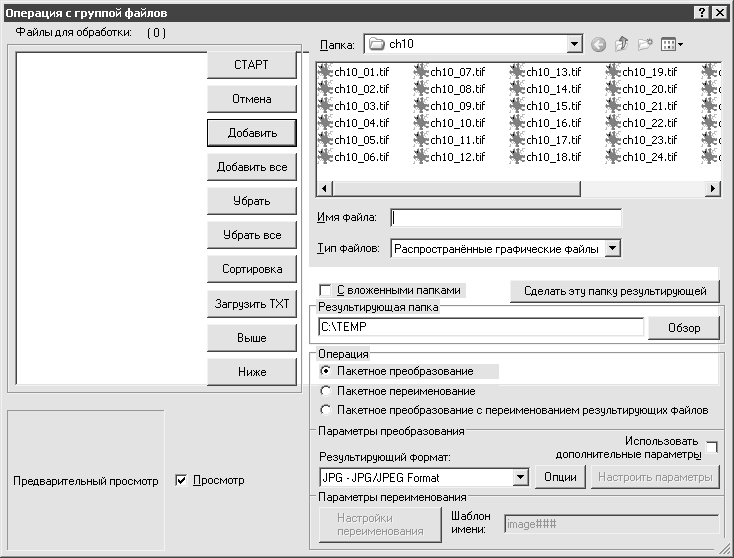Click the icon of ch10_06.tif

coord(325,156)
